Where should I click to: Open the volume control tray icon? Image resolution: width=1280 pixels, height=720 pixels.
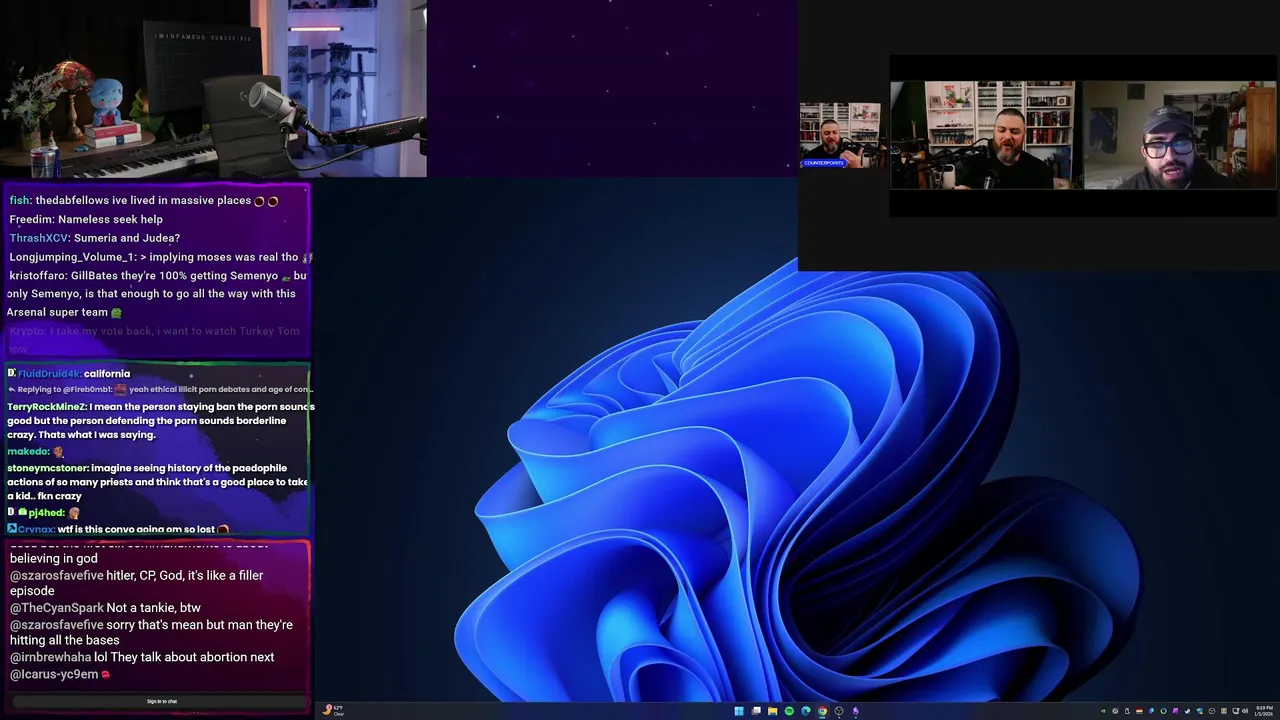[x=1246, y=711]
